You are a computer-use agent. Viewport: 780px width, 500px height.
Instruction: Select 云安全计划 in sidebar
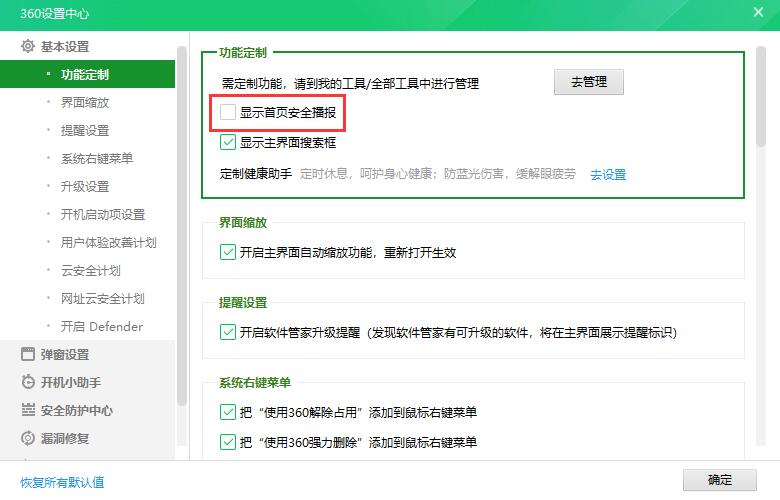pyautogui.click(x=91, y=271)
